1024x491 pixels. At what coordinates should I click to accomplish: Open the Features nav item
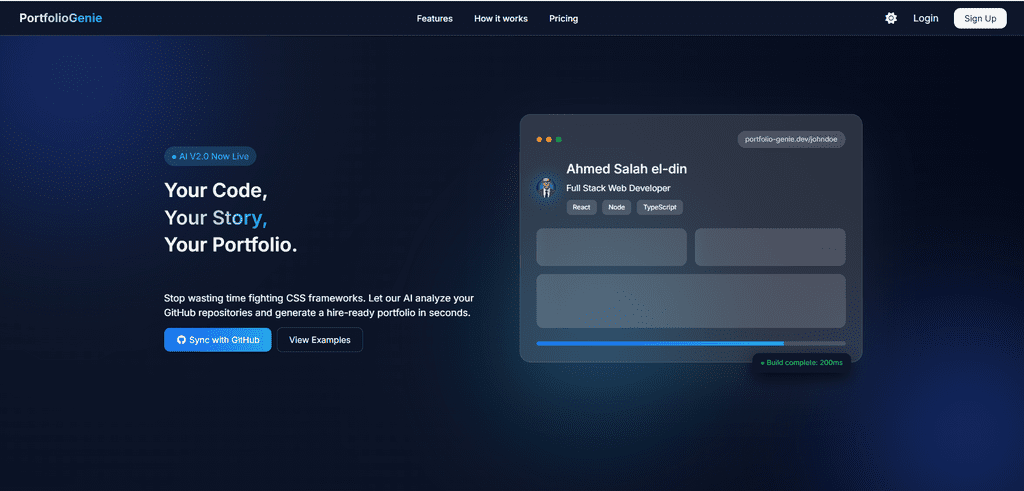click(434, 18)
